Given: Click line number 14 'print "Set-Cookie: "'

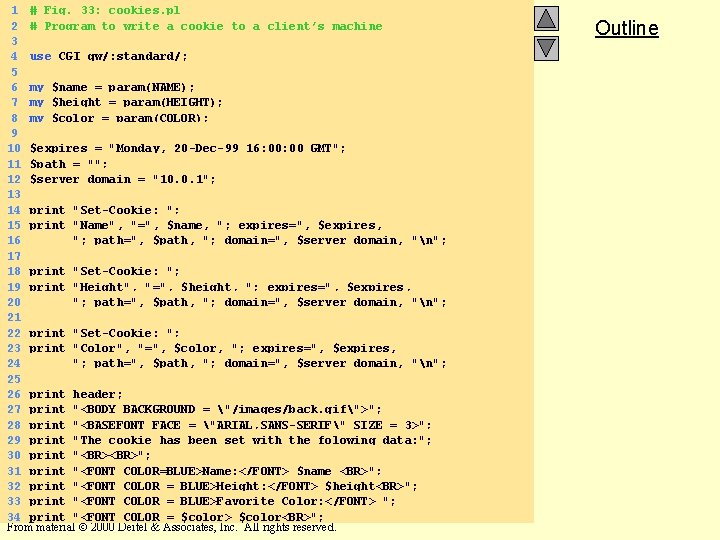Looking at the screenshot, I should (x=104, y=210).
